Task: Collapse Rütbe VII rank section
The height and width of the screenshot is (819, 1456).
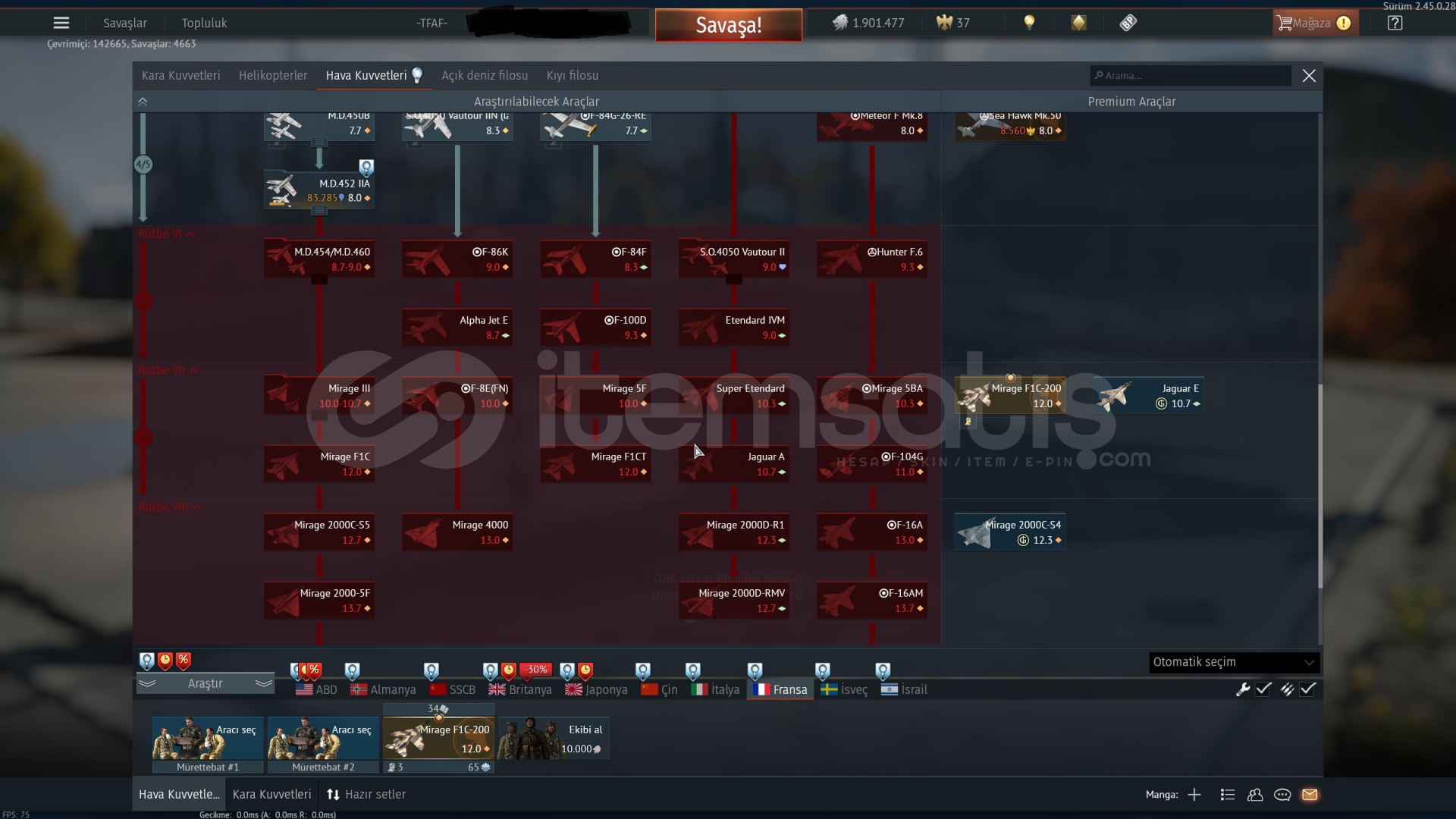Action: coord(168,370)
